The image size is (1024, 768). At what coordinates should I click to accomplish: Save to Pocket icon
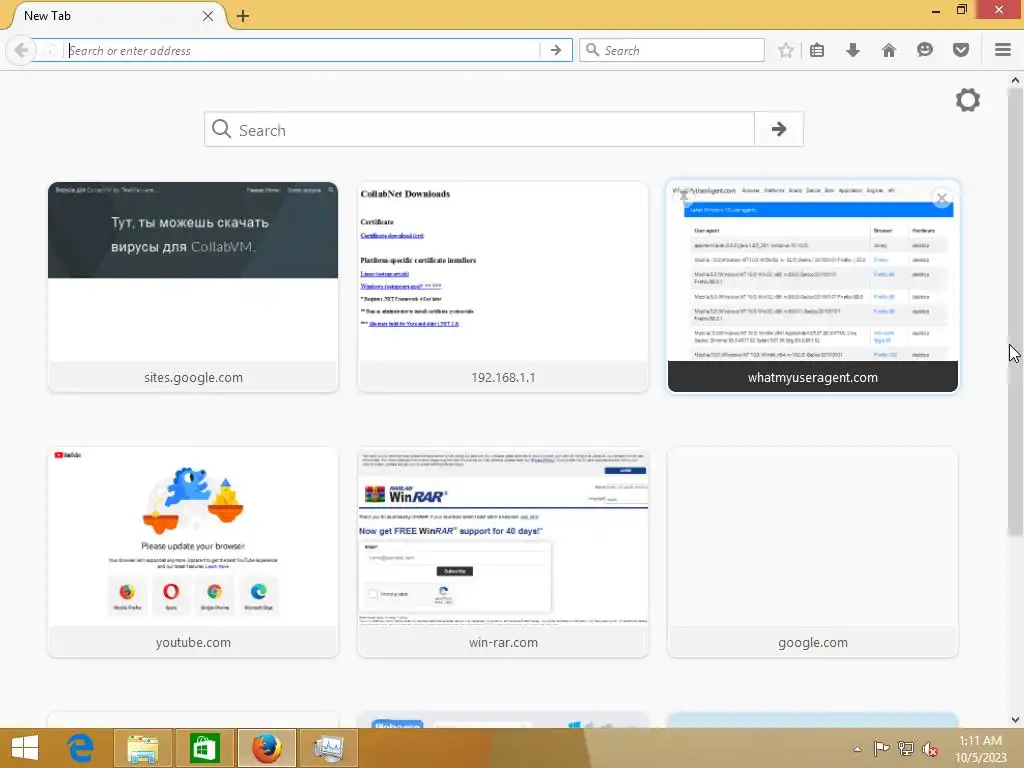961,50
